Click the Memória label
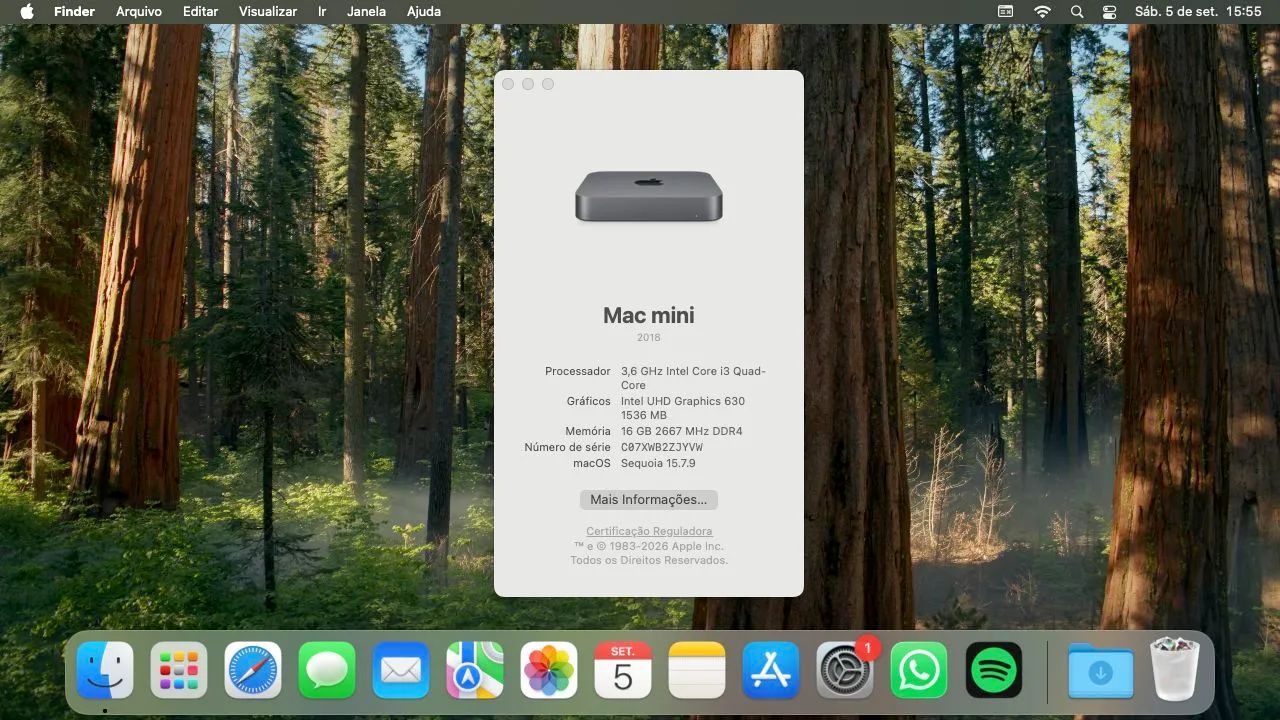The height and width of the screenshot is (720, 1280). [x=588, y=431]
